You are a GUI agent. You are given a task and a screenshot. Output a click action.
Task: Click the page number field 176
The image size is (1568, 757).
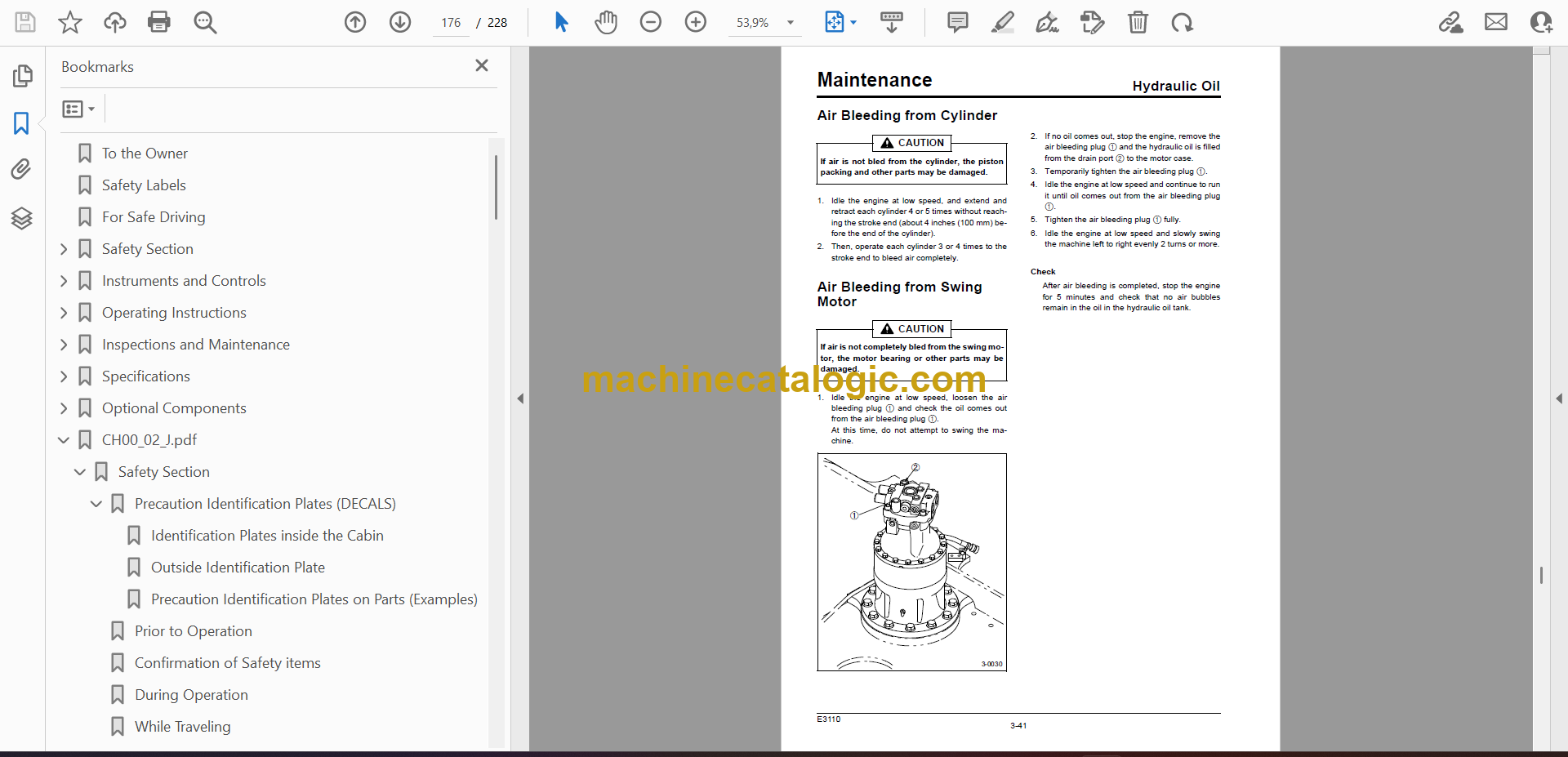point(451,23)
